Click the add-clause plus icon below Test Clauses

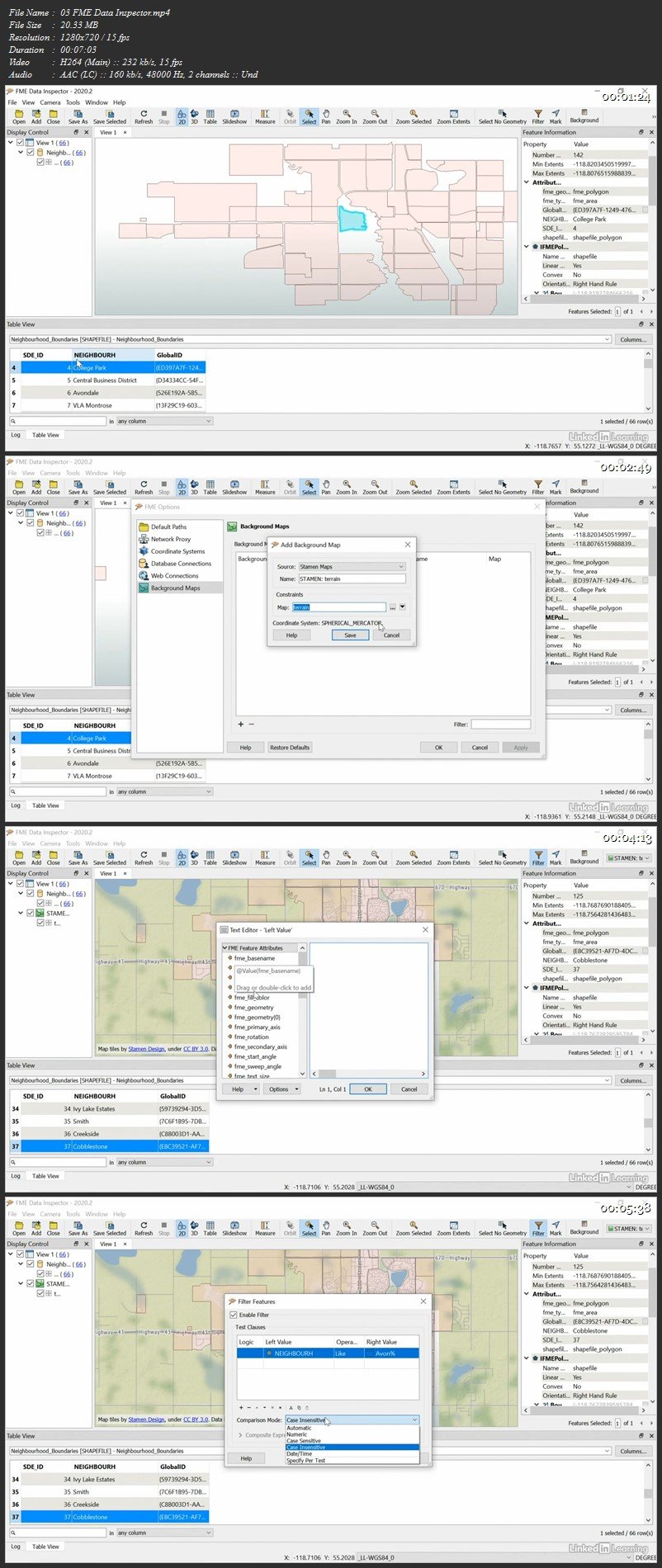[x=241, y=1407]
